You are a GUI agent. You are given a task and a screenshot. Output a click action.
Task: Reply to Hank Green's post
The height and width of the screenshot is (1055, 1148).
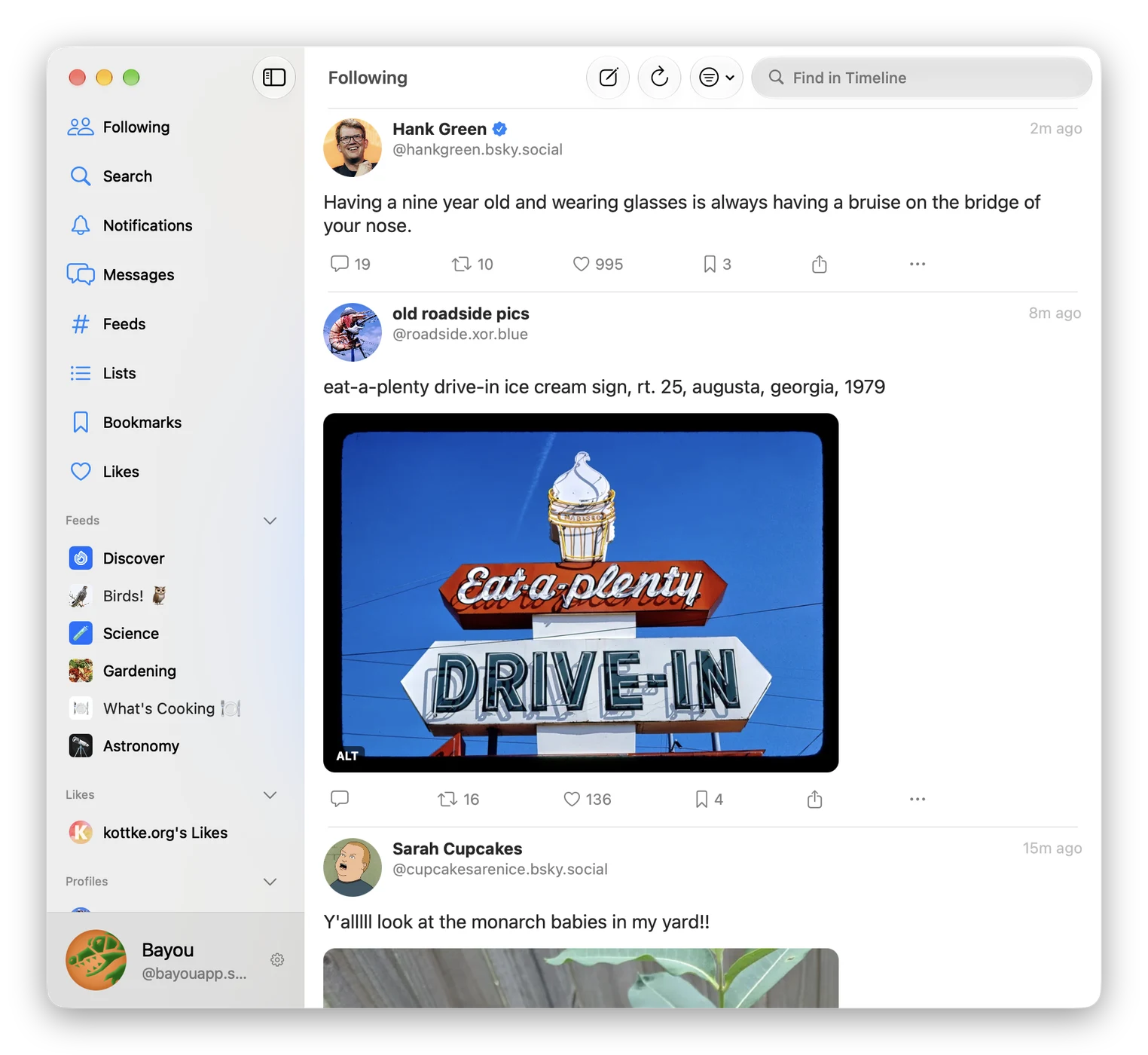[x=350, y=265]
